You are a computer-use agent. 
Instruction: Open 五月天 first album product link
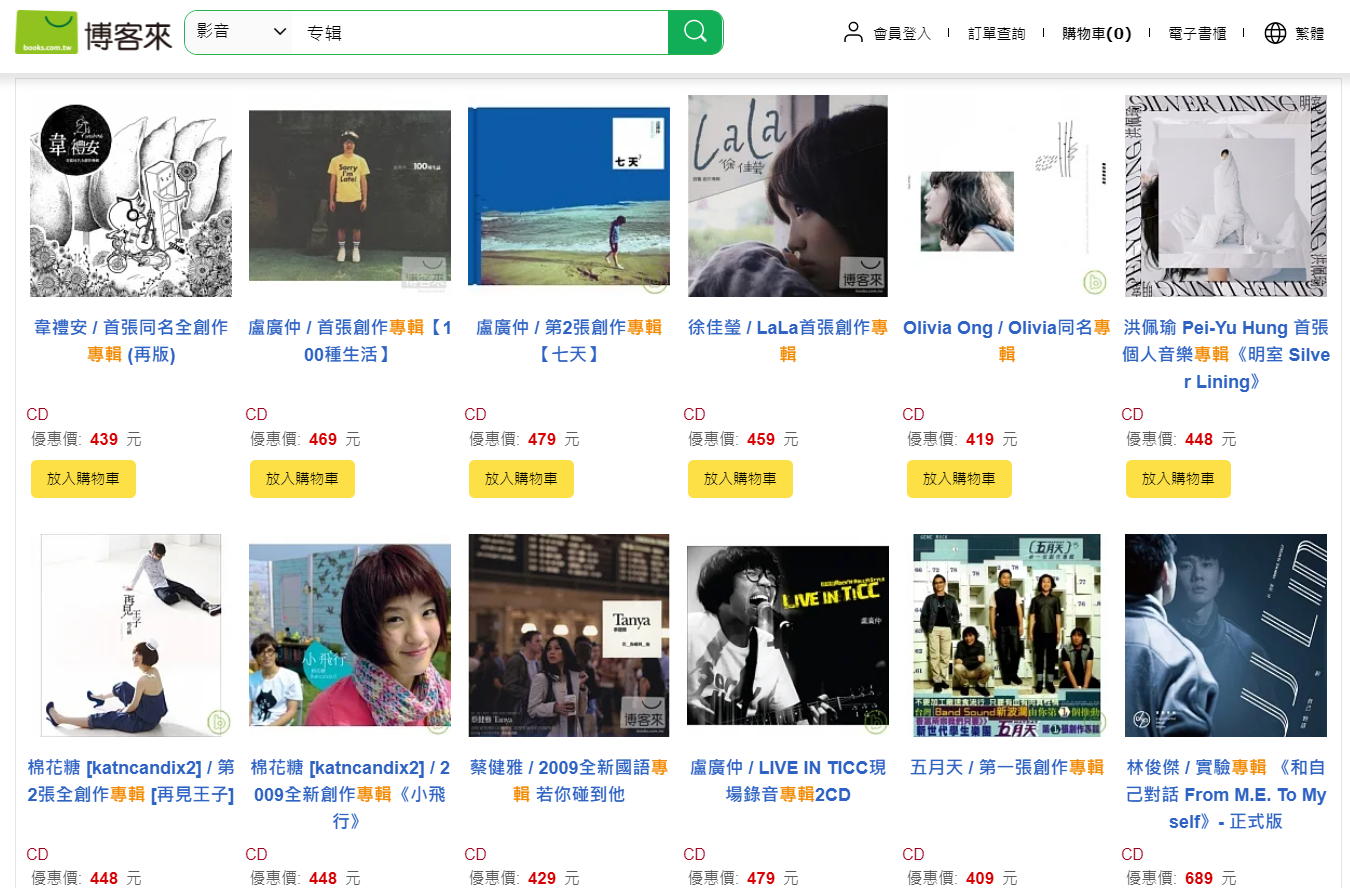click(x=1006, y=767)
